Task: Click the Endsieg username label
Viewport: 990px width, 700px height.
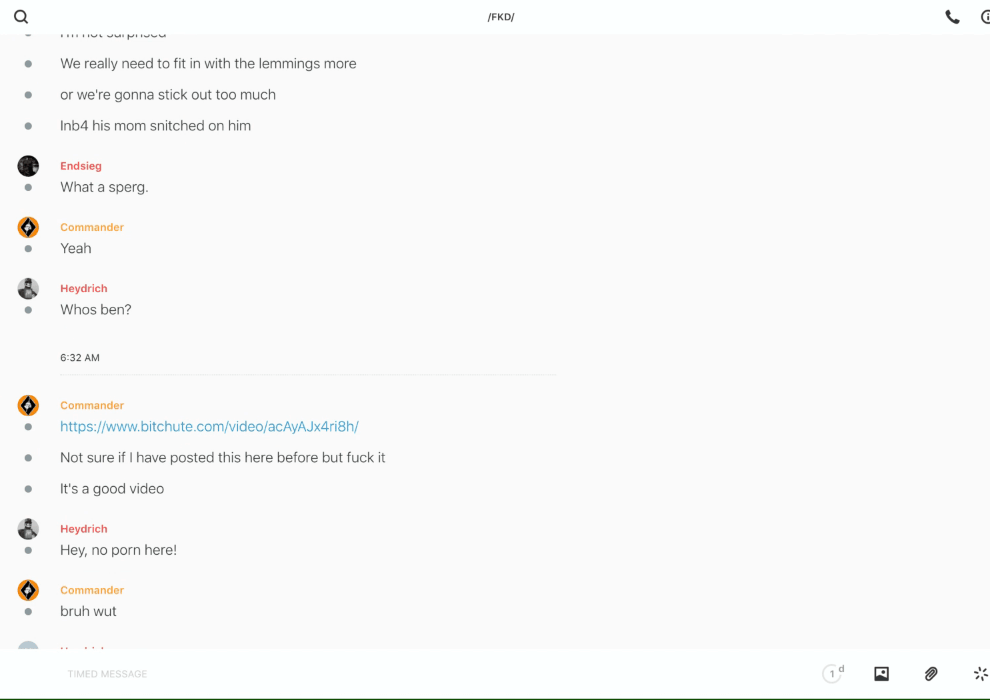Action: pyautogui.click(x=81, y=166)
